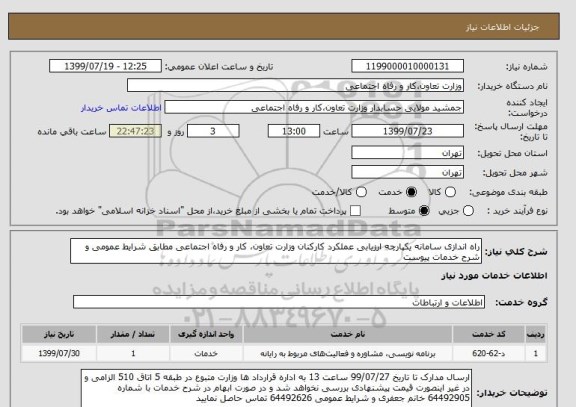Screen dimensions: 576x407
Task: Click service name cell برنامه نویسی، مشاوره
Action: (x=348, y=354)
